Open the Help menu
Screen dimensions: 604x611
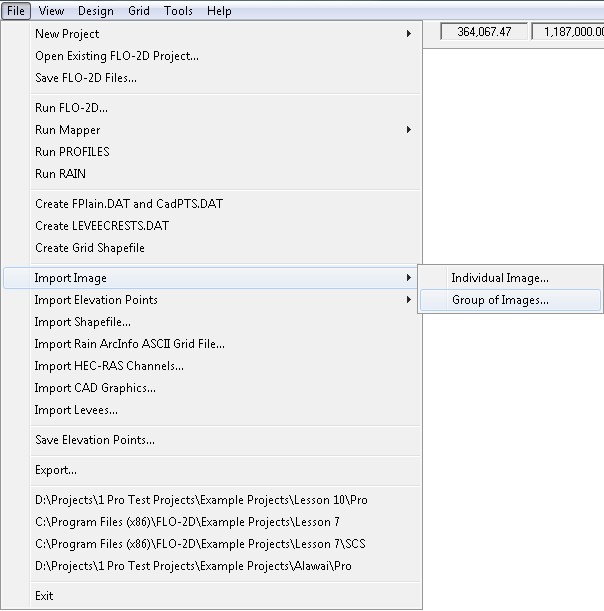coord(218,11)
